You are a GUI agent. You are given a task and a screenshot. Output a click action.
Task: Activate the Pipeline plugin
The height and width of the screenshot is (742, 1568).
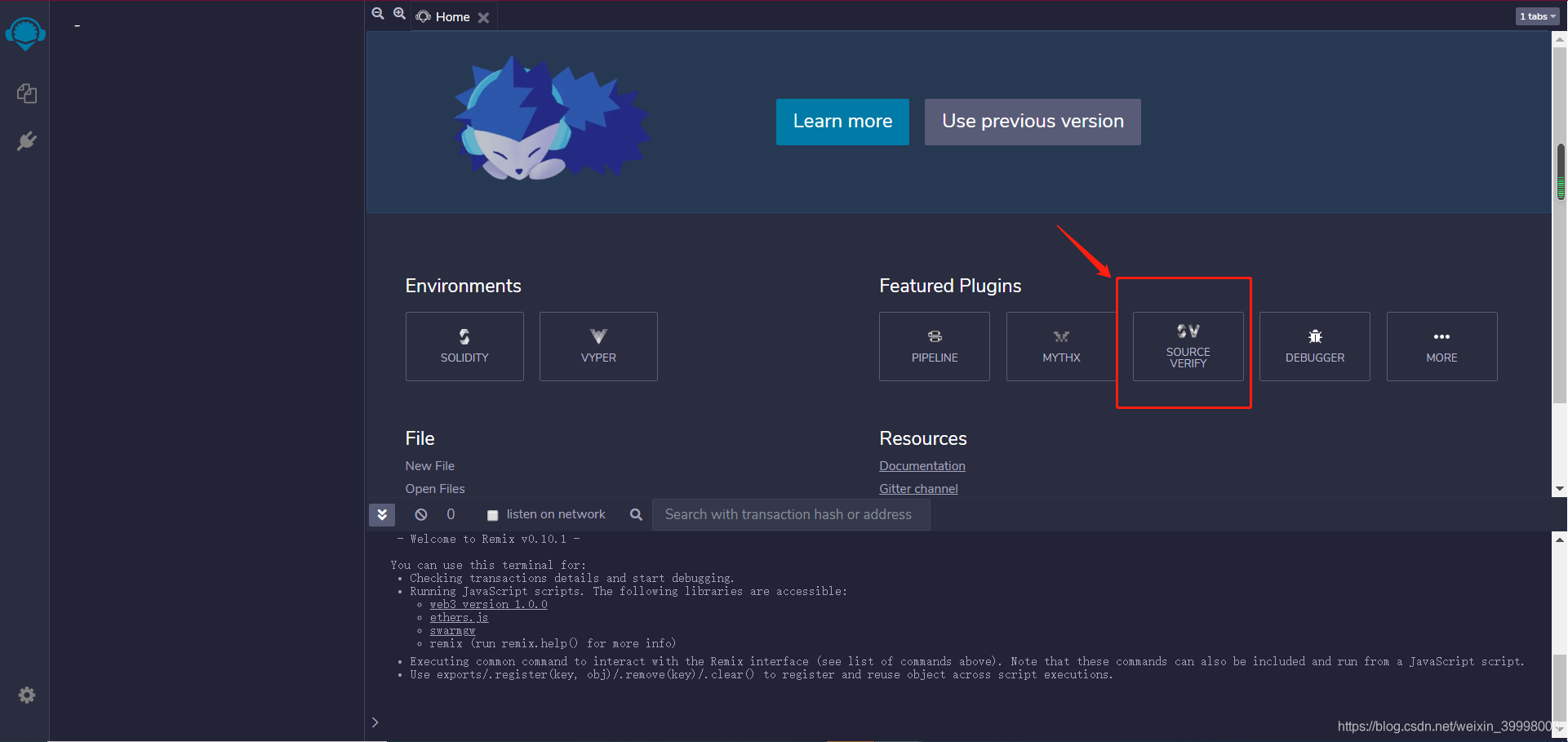pyautogui.click(x=935, y=346)
